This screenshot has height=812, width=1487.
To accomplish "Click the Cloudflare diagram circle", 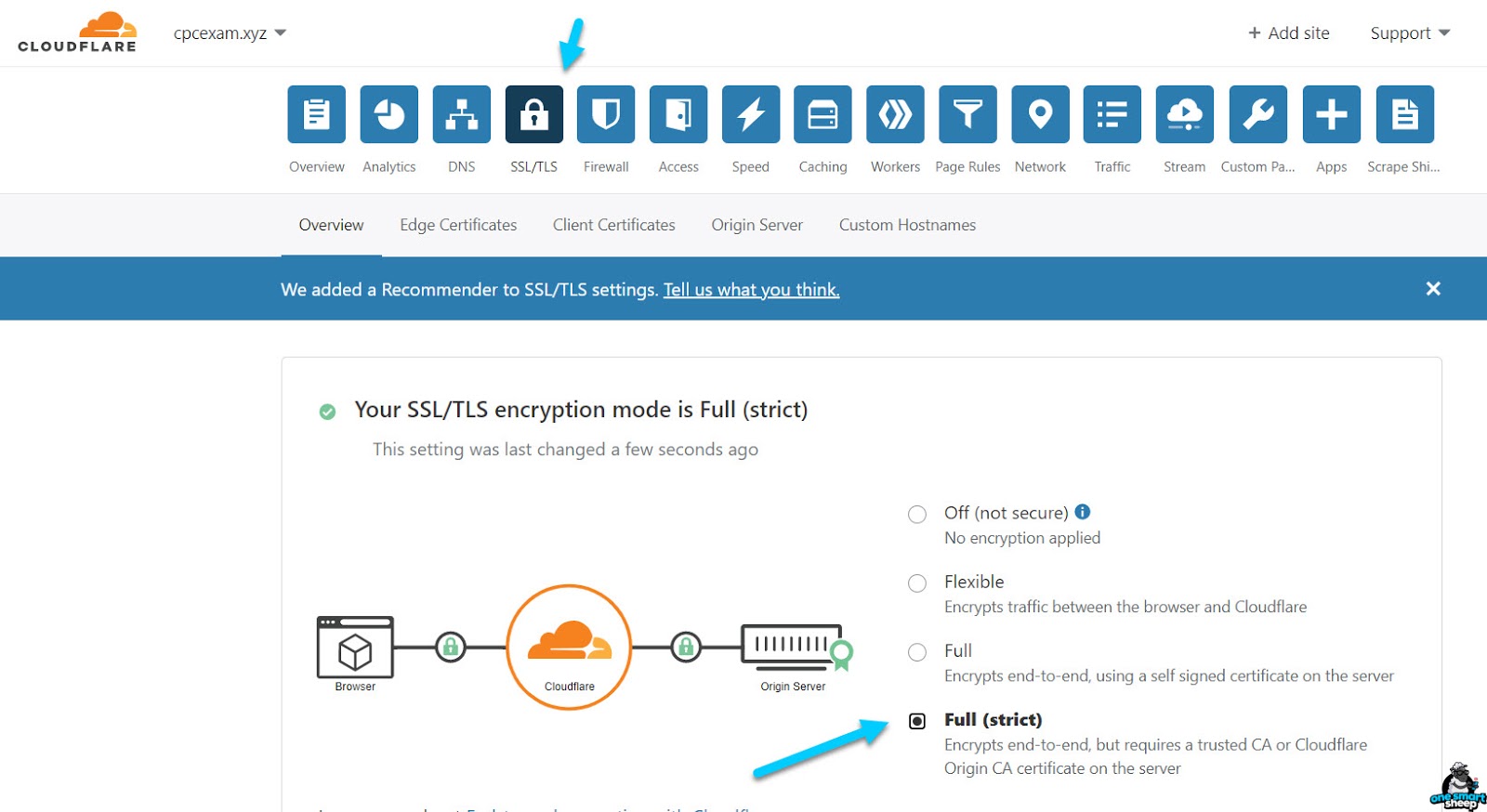I will [x=569, y=647].
